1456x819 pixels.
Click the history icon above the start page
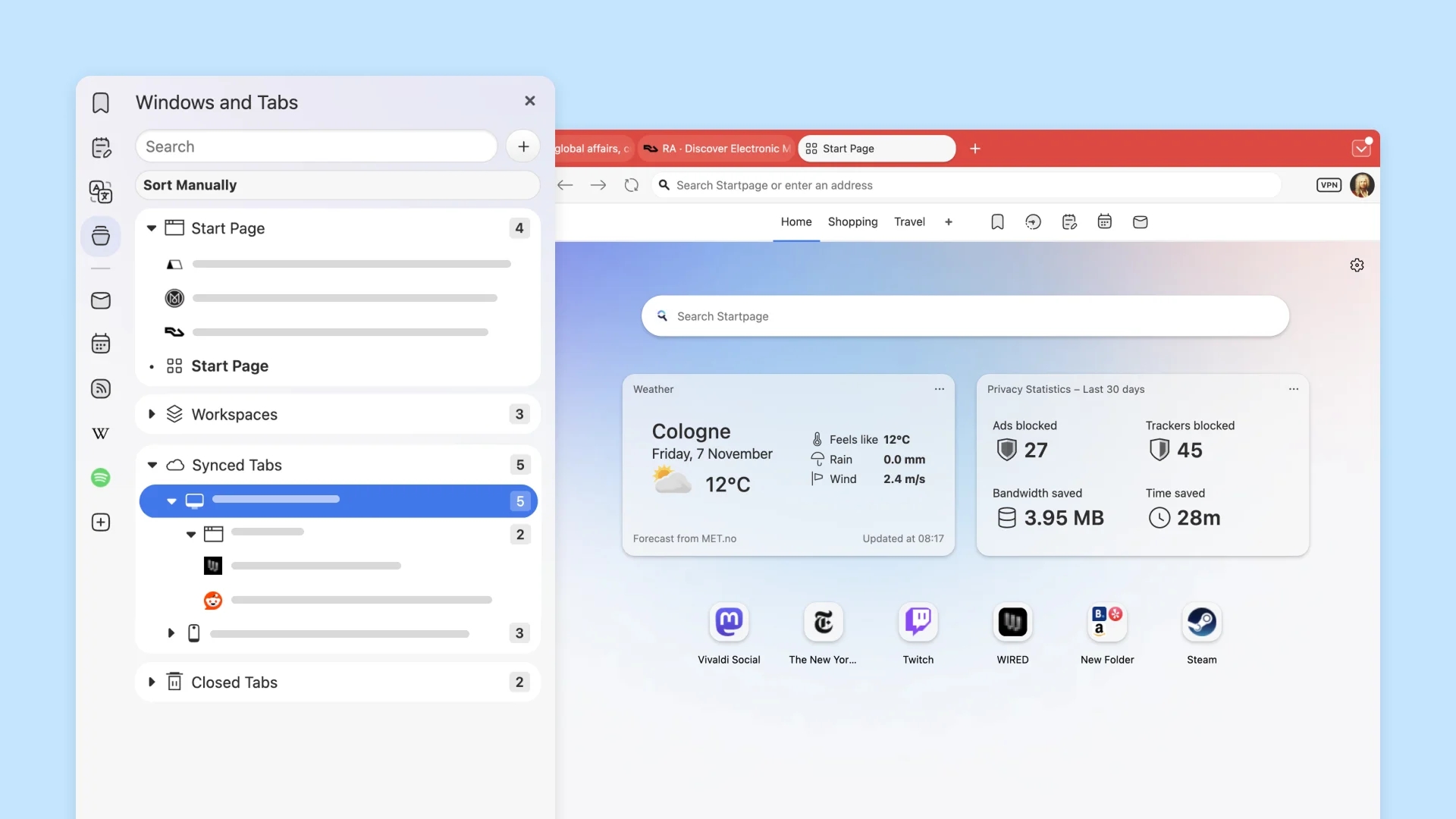coord(1034,221)
